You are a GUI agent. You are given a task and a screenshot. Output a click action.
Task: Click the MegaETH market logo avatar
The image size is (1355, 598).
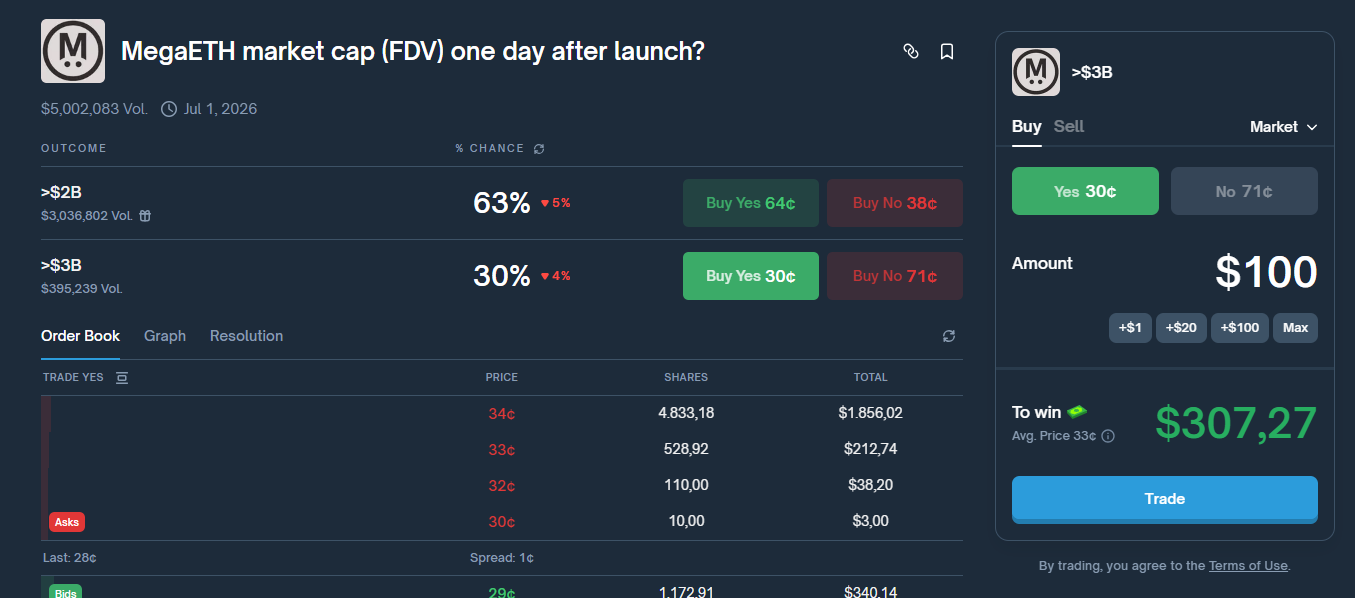[x=72, y=50]
